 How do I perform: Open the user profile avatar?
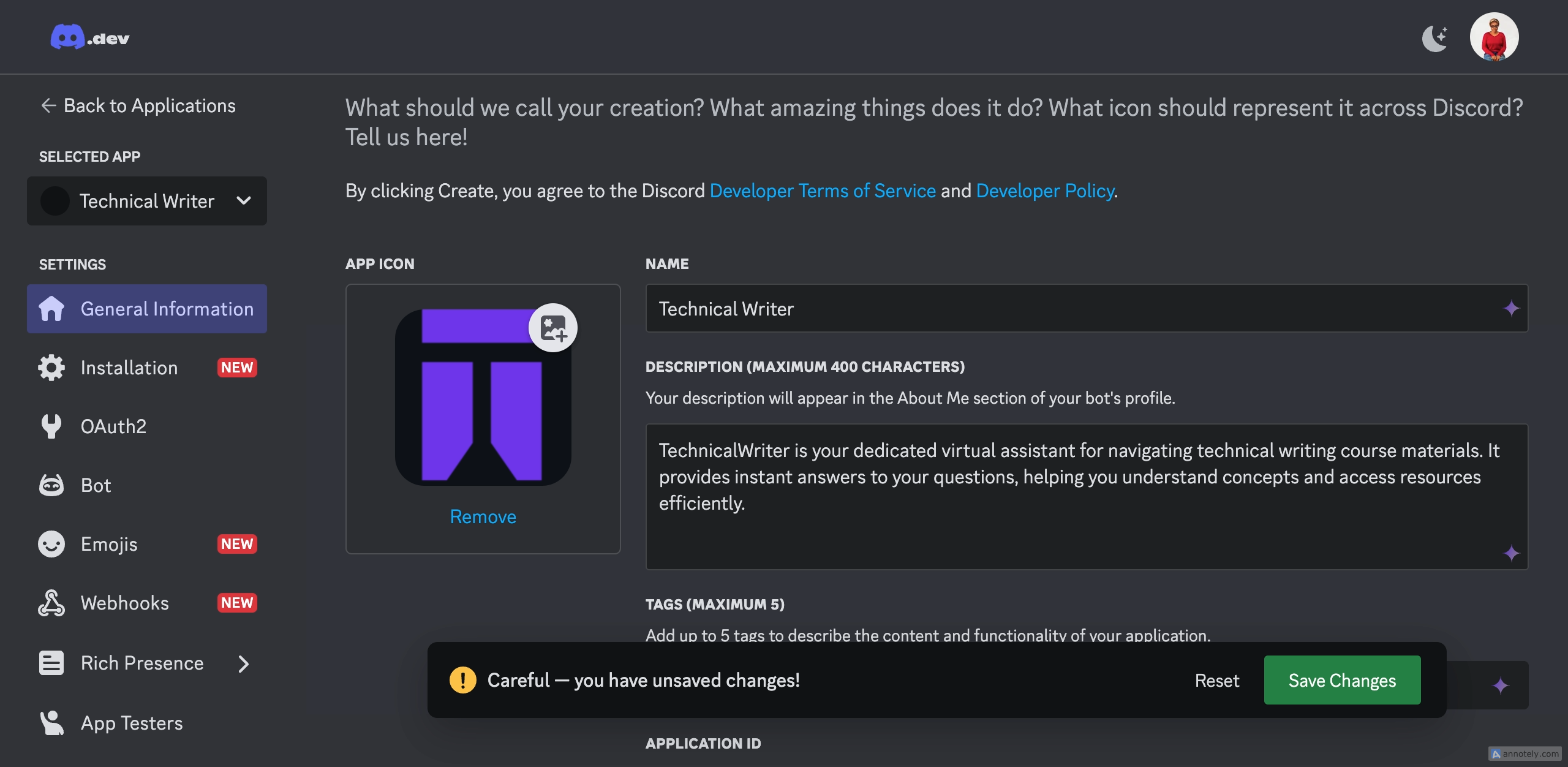click(x=1493, y=37)
